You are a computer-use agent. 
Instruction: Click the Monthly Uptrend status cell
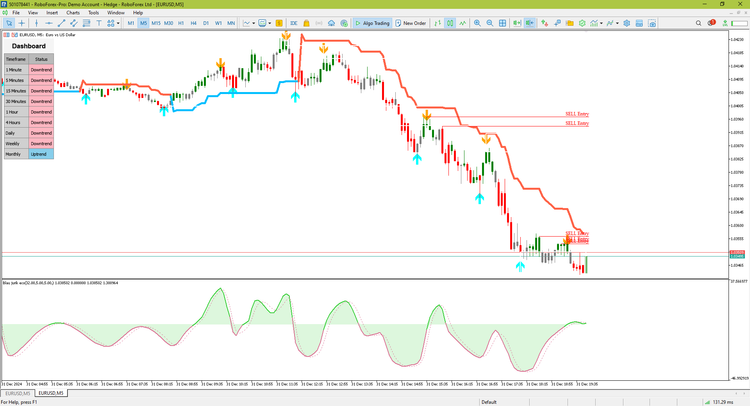[x=41, y=154]
